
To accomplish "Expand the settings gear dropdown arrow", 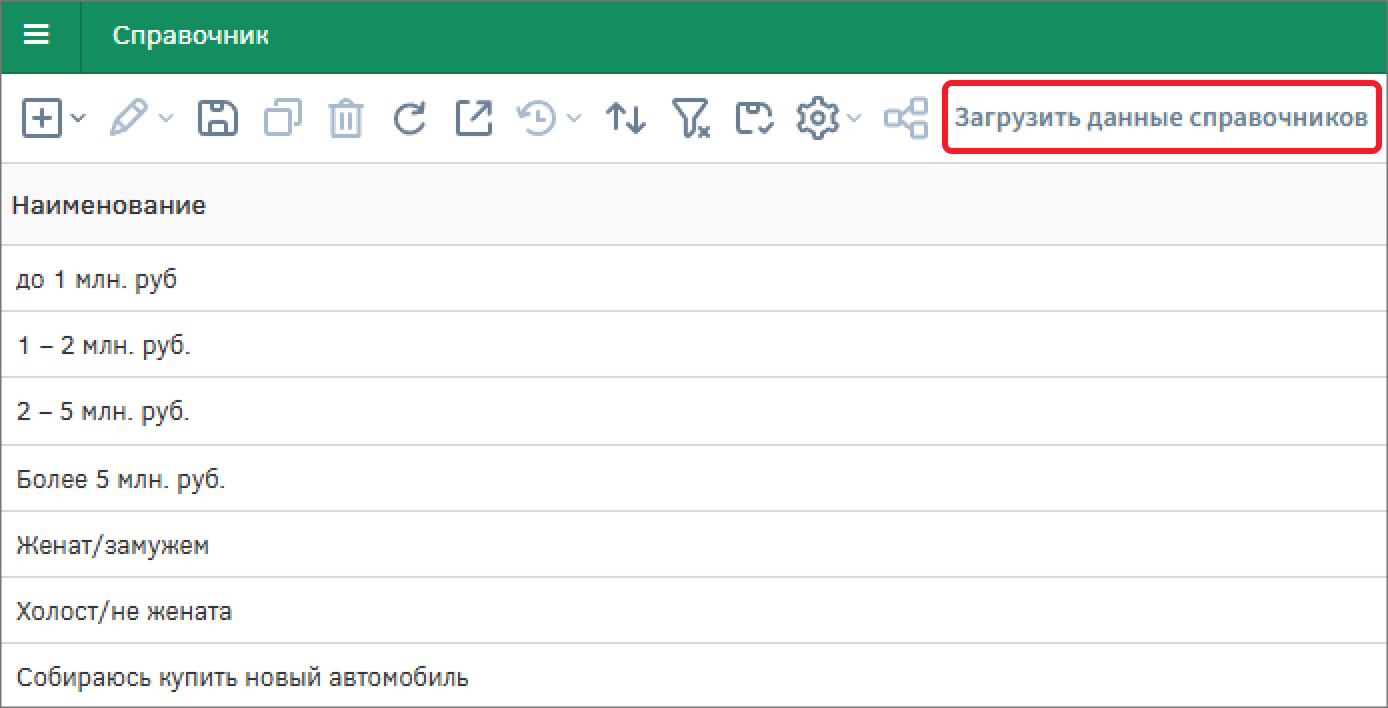I will 853,119.
